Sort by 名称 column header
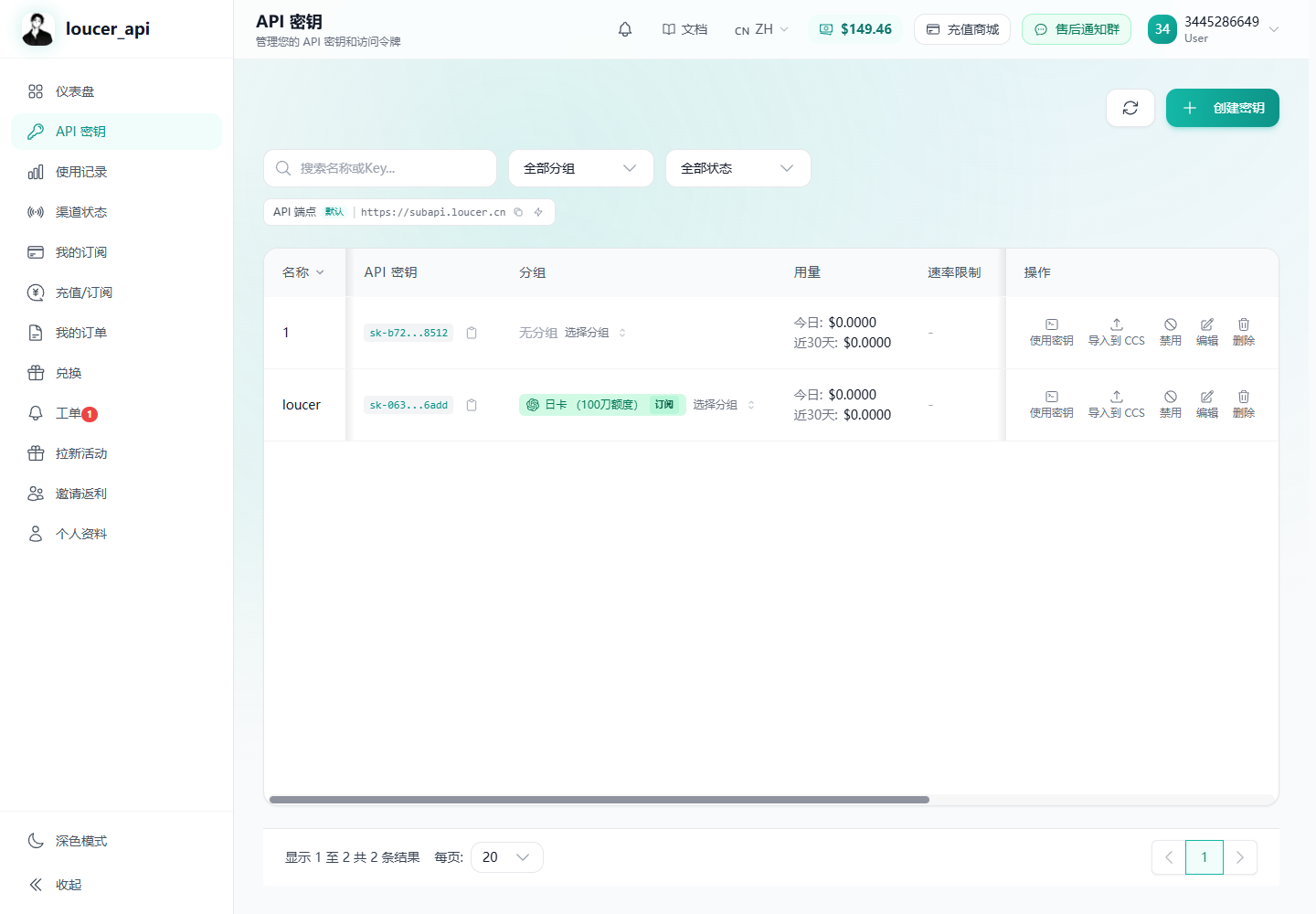The image size is (1316, 914). pyautogui.click(x=303, y=272)
